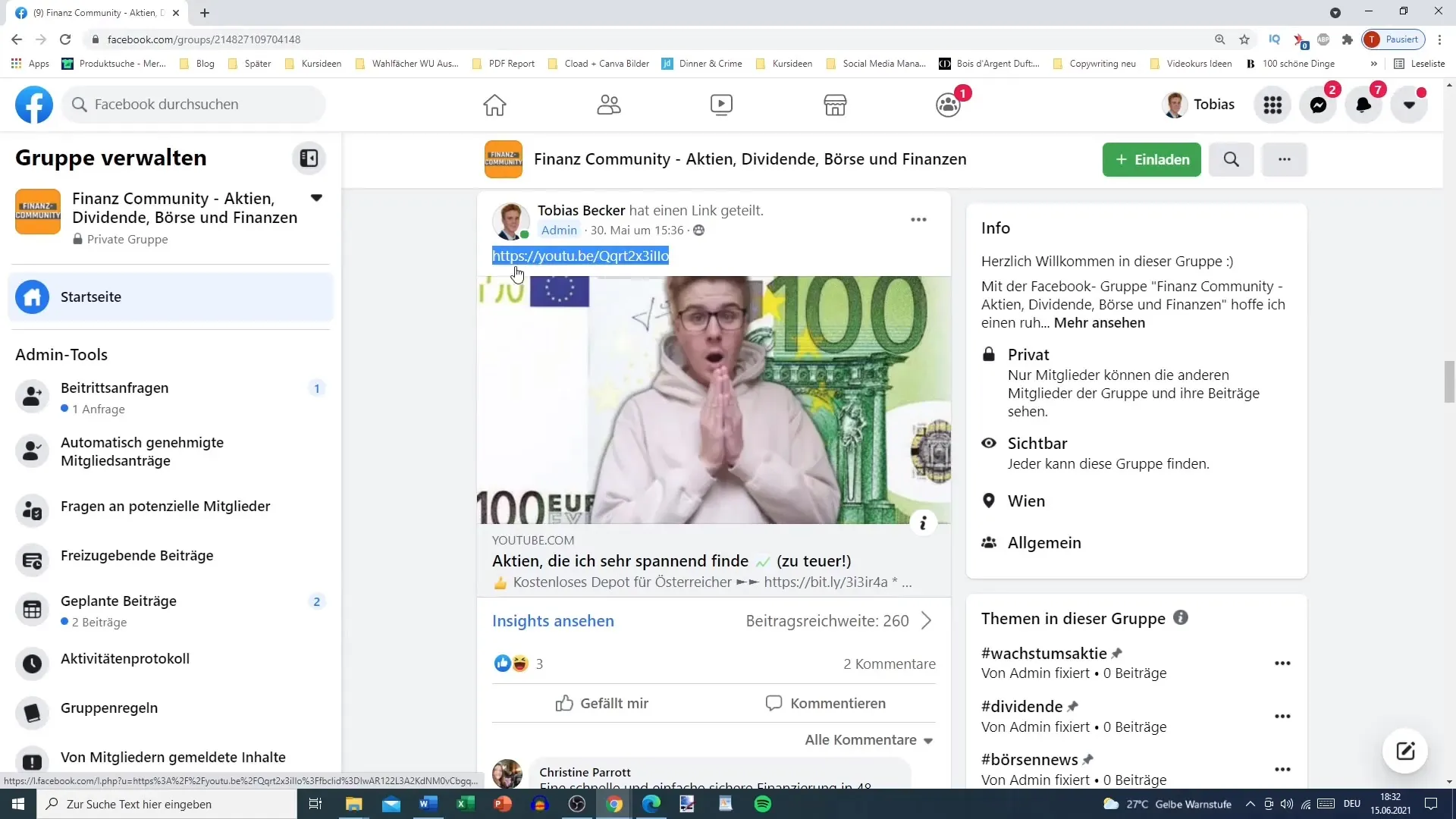Viewport: 1456px width, 819px height.
Task: Open Beitrittsanfragen admin tool
Action: (171, 397)
